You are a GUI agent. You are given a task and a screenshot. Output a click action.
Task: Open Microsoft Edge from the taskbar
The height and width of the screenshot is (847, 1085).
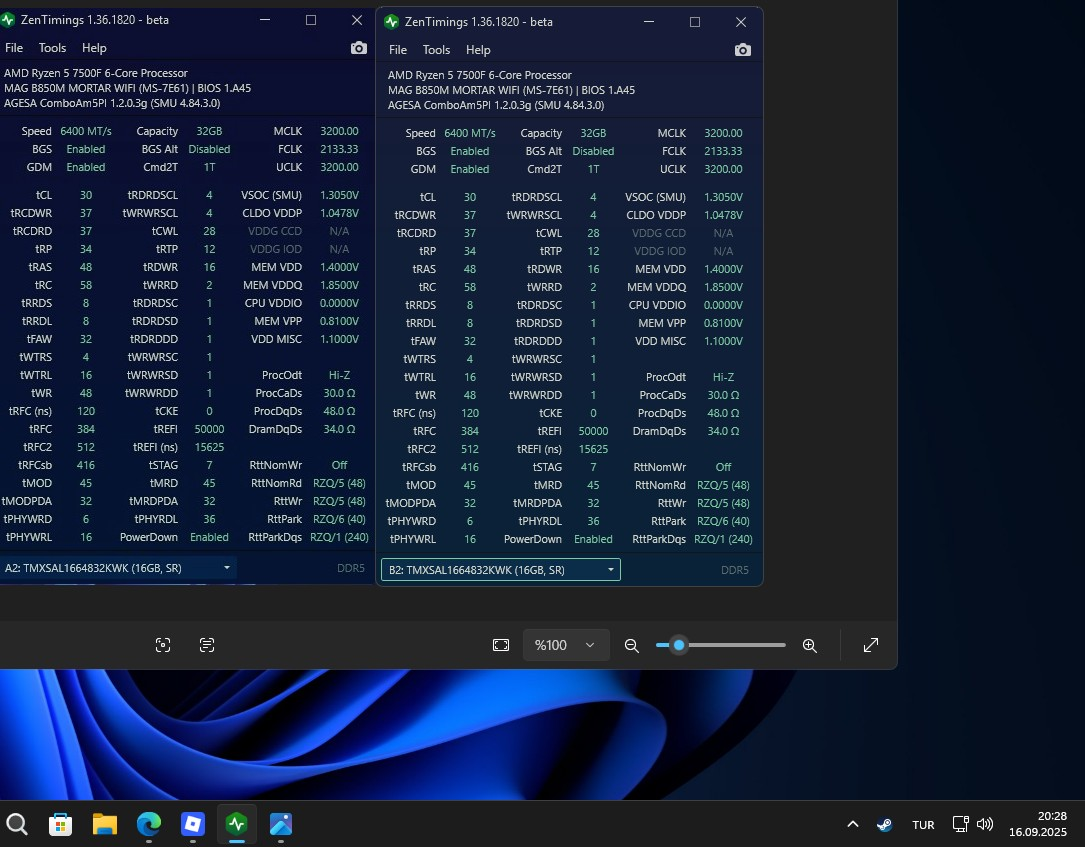point(149,824)
